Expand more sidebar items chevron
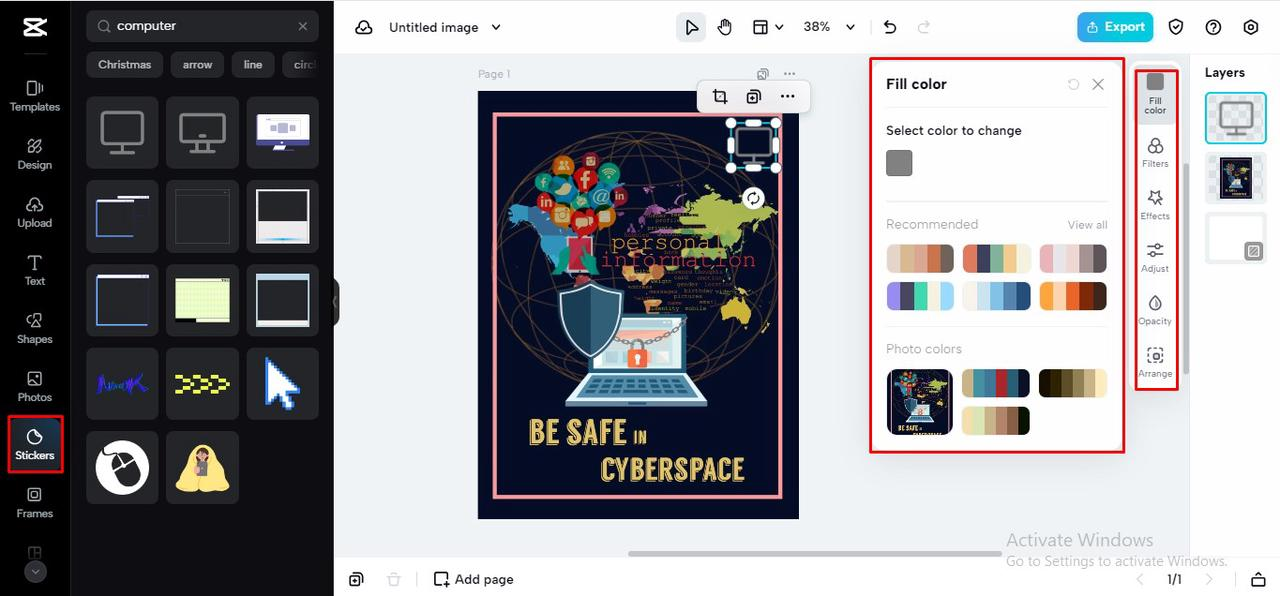 pyautogui.click(x=35, y=572)
